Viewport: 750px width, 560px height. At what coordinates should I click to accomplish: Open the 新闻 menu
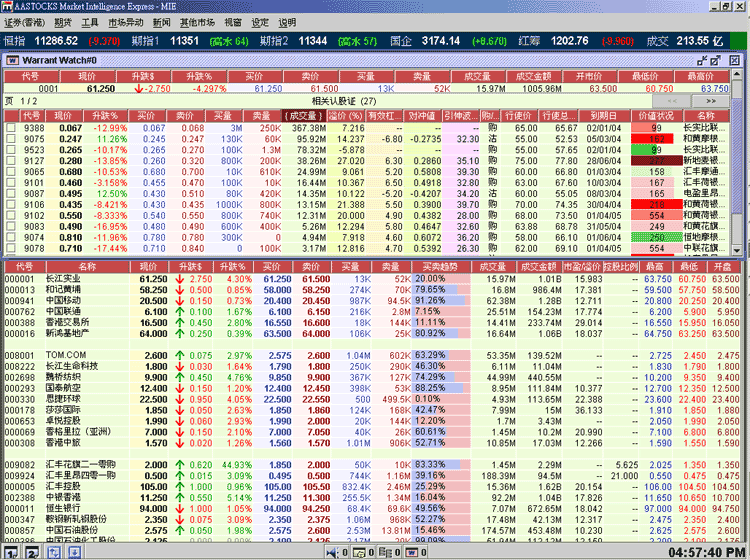pyautogui.click(x=162, y=22)
